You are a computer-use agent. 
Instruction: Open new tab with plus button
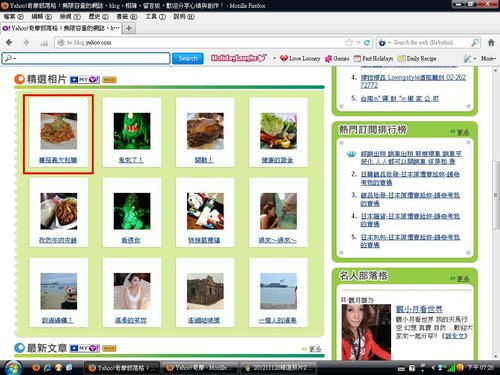click(129, 28)
